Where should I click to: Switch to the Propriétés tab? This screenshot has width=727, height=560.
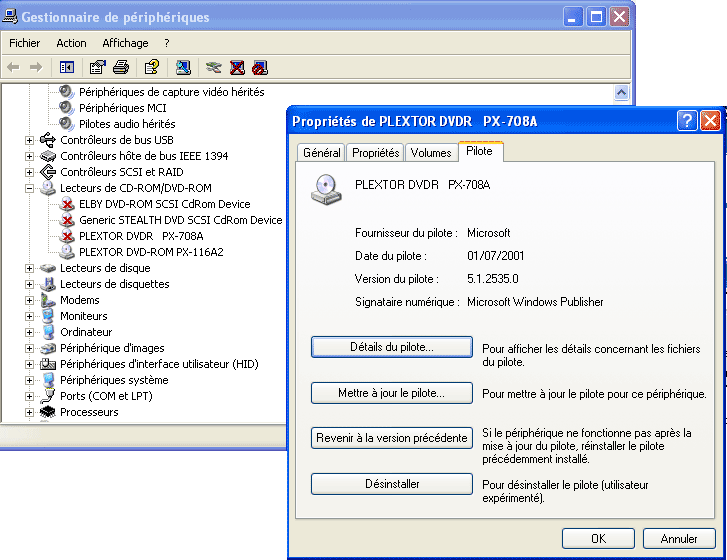[x=376, y=153]
